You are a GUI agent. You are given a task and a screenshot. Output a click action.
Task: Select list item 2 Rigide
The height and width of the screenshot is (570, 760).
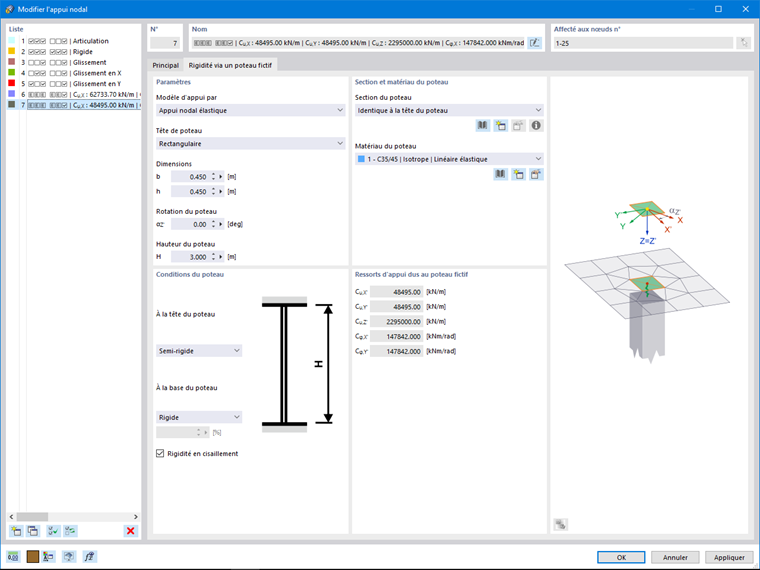click(x=74, y=52)
